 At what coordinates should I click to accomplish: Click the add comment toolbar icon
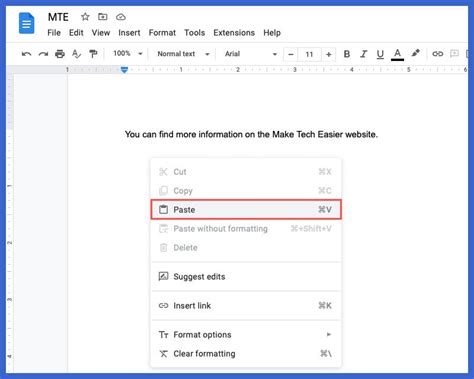click(x=454, y=54)
